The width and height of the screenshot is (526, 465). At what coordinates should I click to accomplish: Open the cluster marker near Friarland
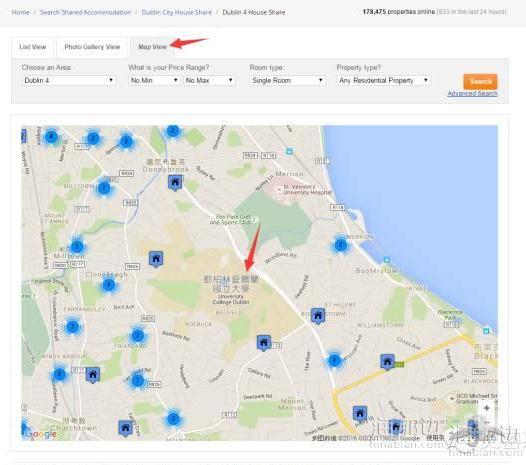(x=138, y=335)
